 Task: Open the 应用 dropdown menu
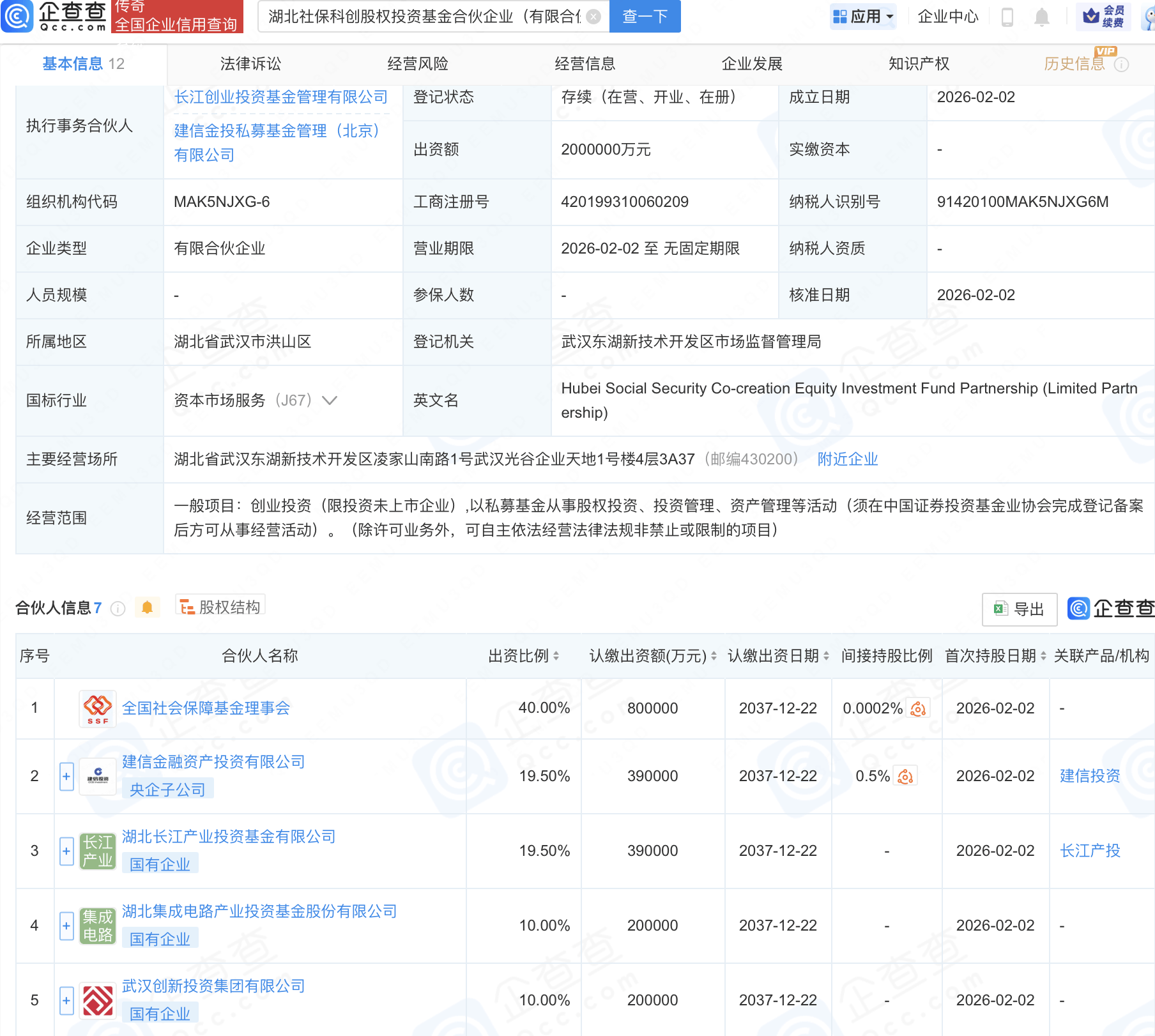tap(864, 17)
